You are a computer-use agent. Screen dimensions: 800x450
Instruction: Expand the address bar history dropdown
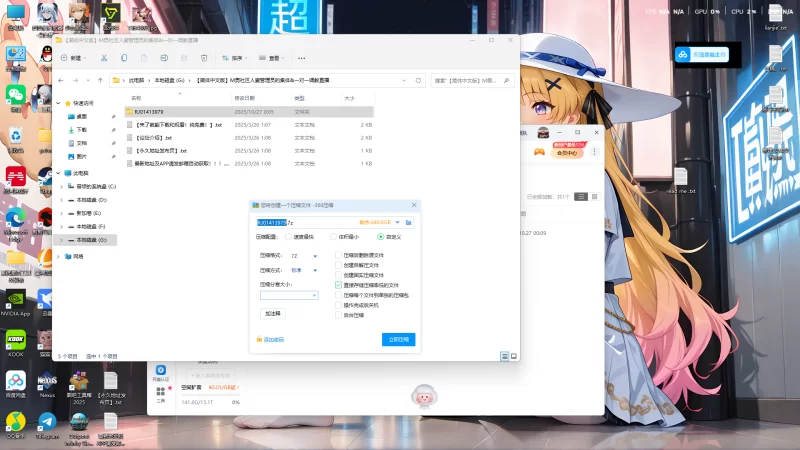[404, 80]
